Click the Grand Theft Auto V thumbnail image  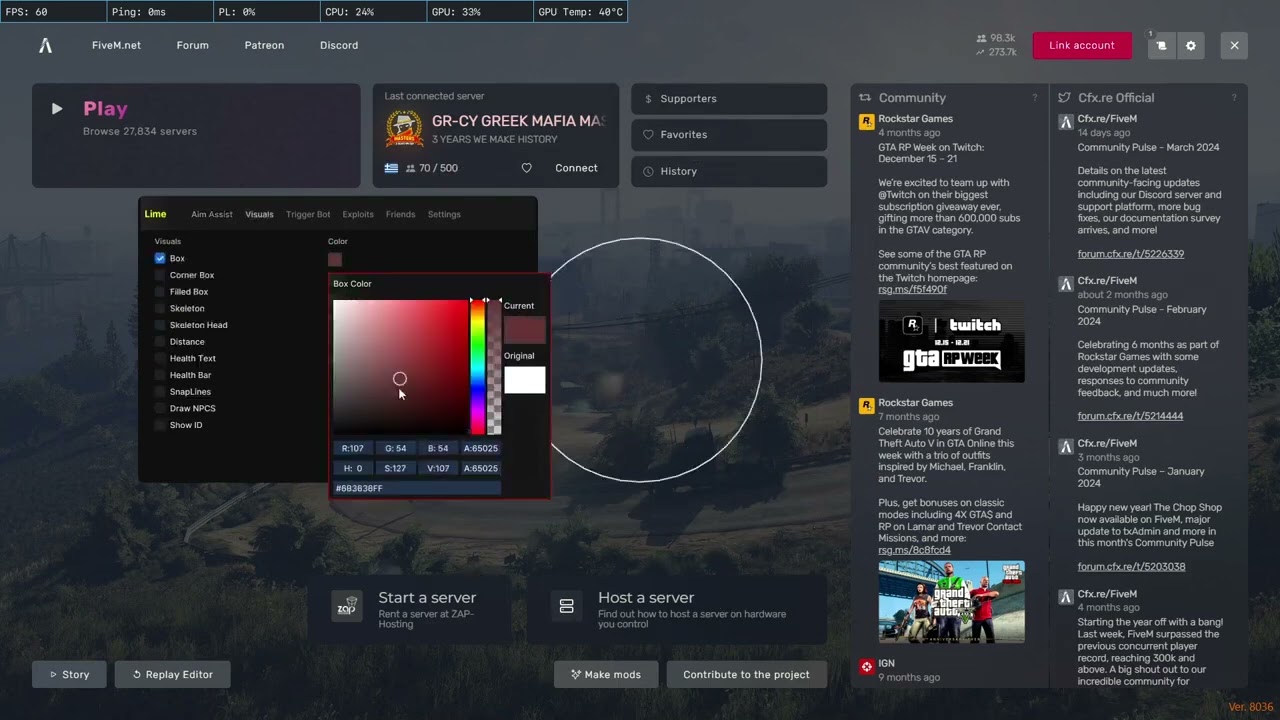(x=951, y=602)
